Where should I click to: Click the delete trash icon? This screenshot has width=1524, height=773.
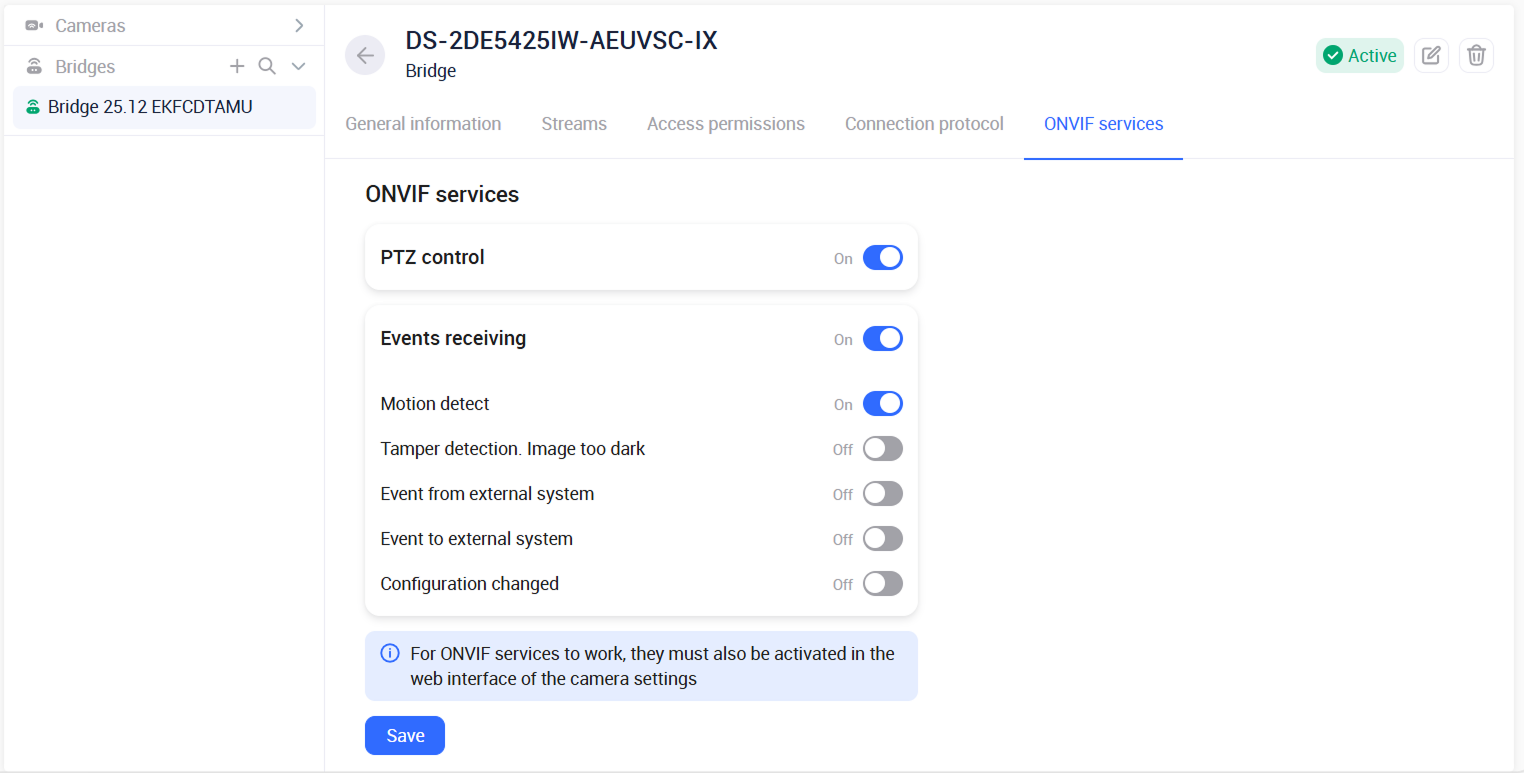pos(1476,56)
